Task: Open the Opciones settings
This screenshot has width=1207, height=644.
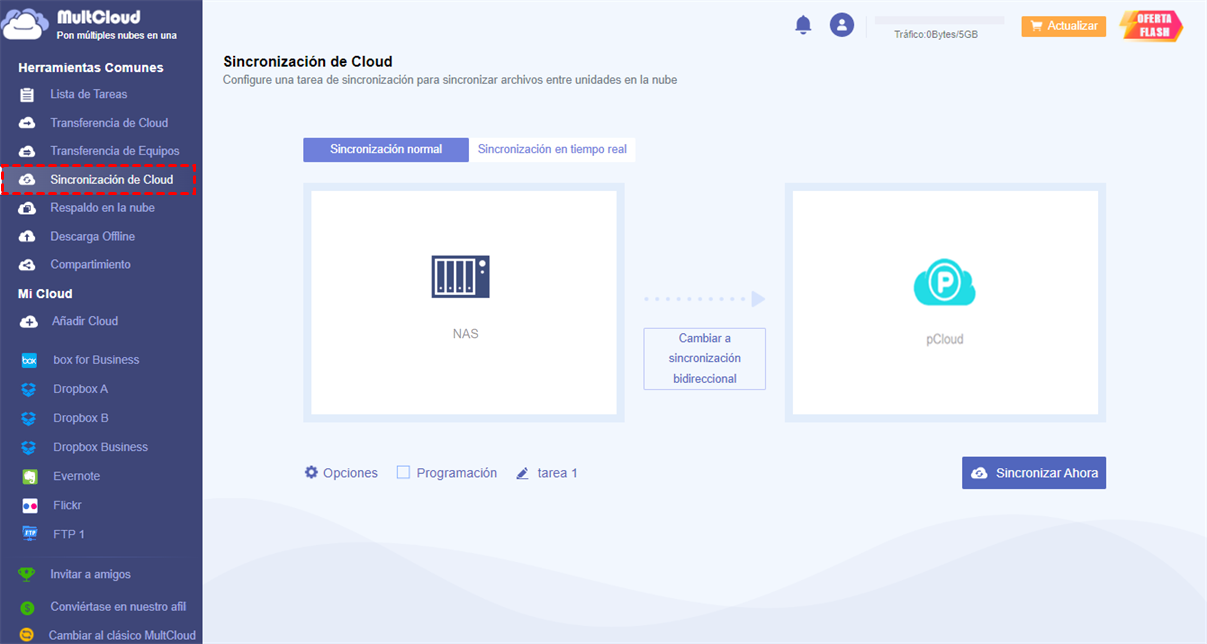Action: (341, 472)
